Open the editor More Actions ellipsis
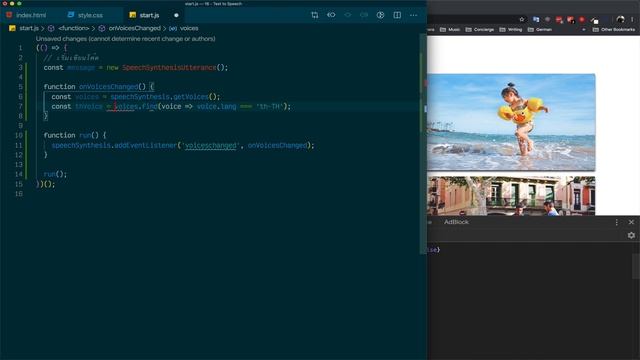 point(413,15)
